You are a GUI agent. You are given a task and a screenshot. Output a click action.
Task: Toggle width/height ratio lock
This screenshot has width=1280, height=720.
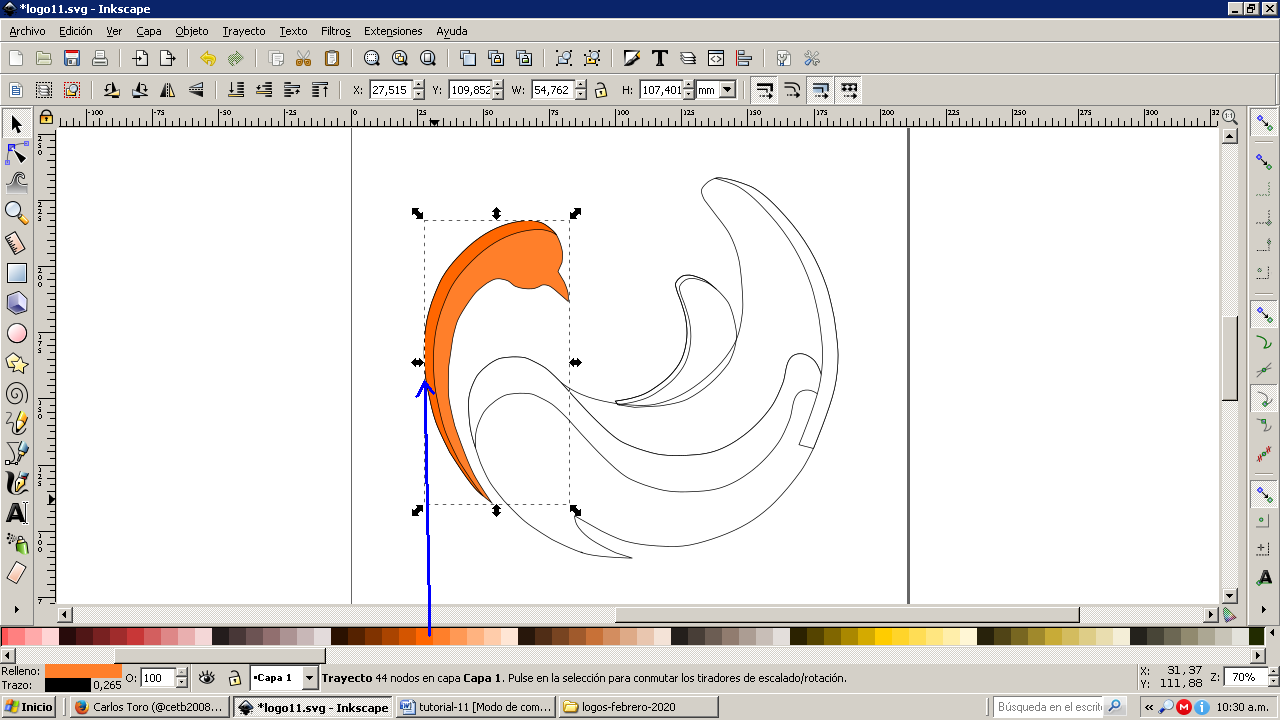(x=600, y=90)
